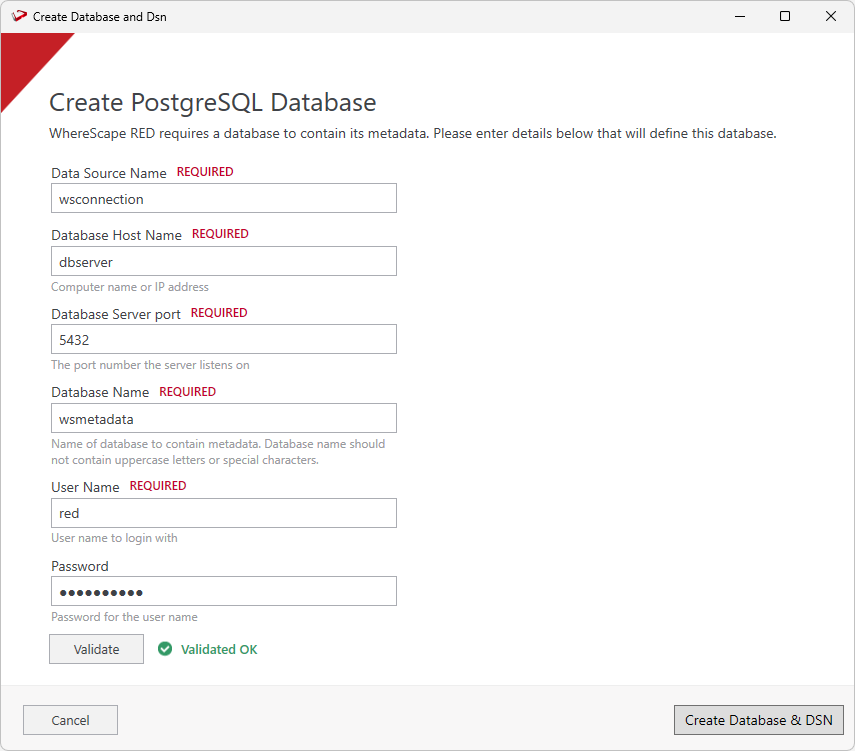The height and width of the screenshot is (751, 855).
Task: Click the green Validated OK checkmark icon
Action: pos(165,649)
